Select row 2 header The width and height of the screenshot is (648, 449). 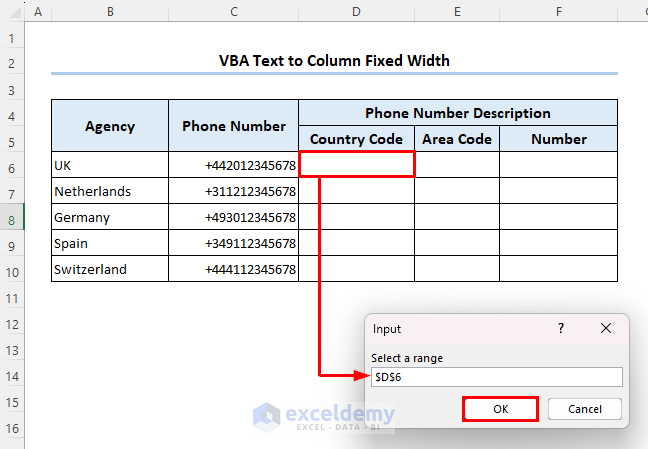[12, 63]
